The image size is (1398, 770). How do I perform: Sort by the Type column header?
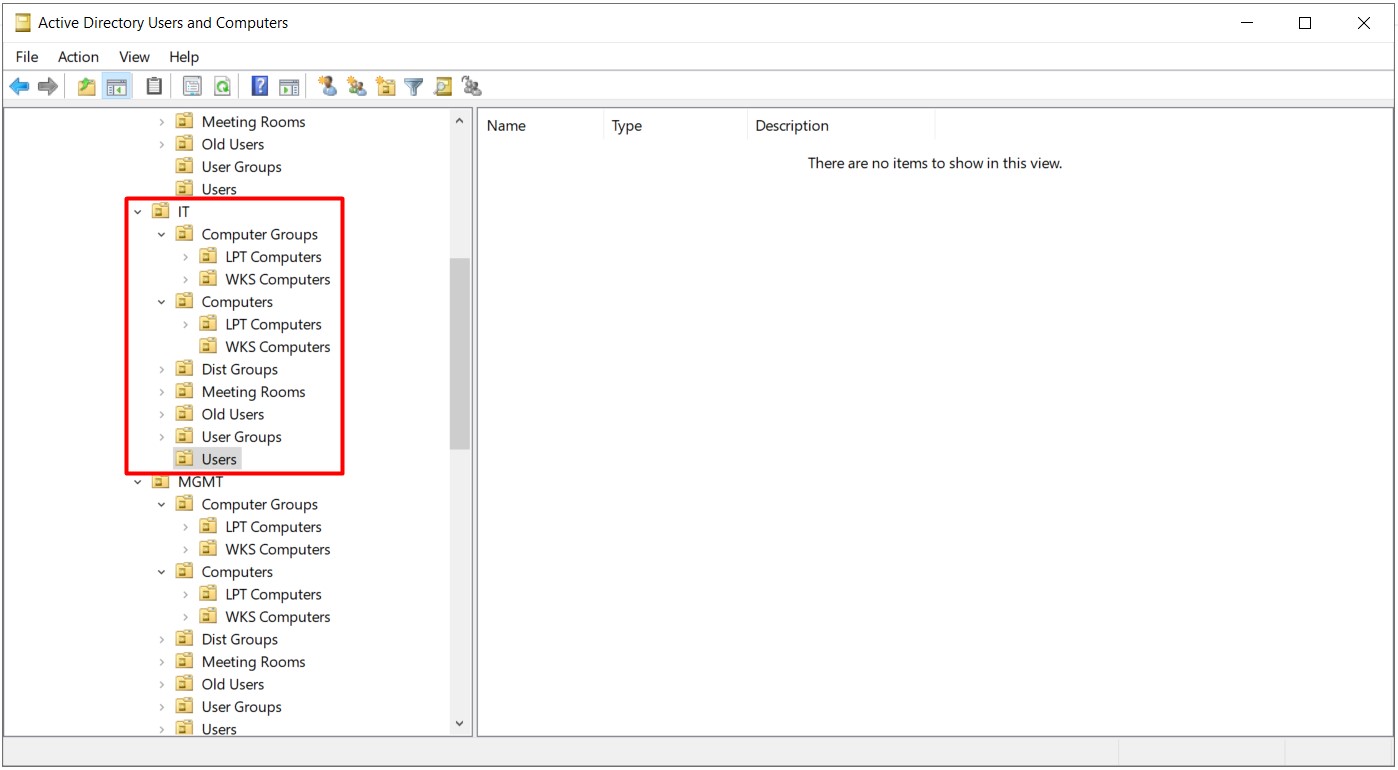tap(676, 126)
